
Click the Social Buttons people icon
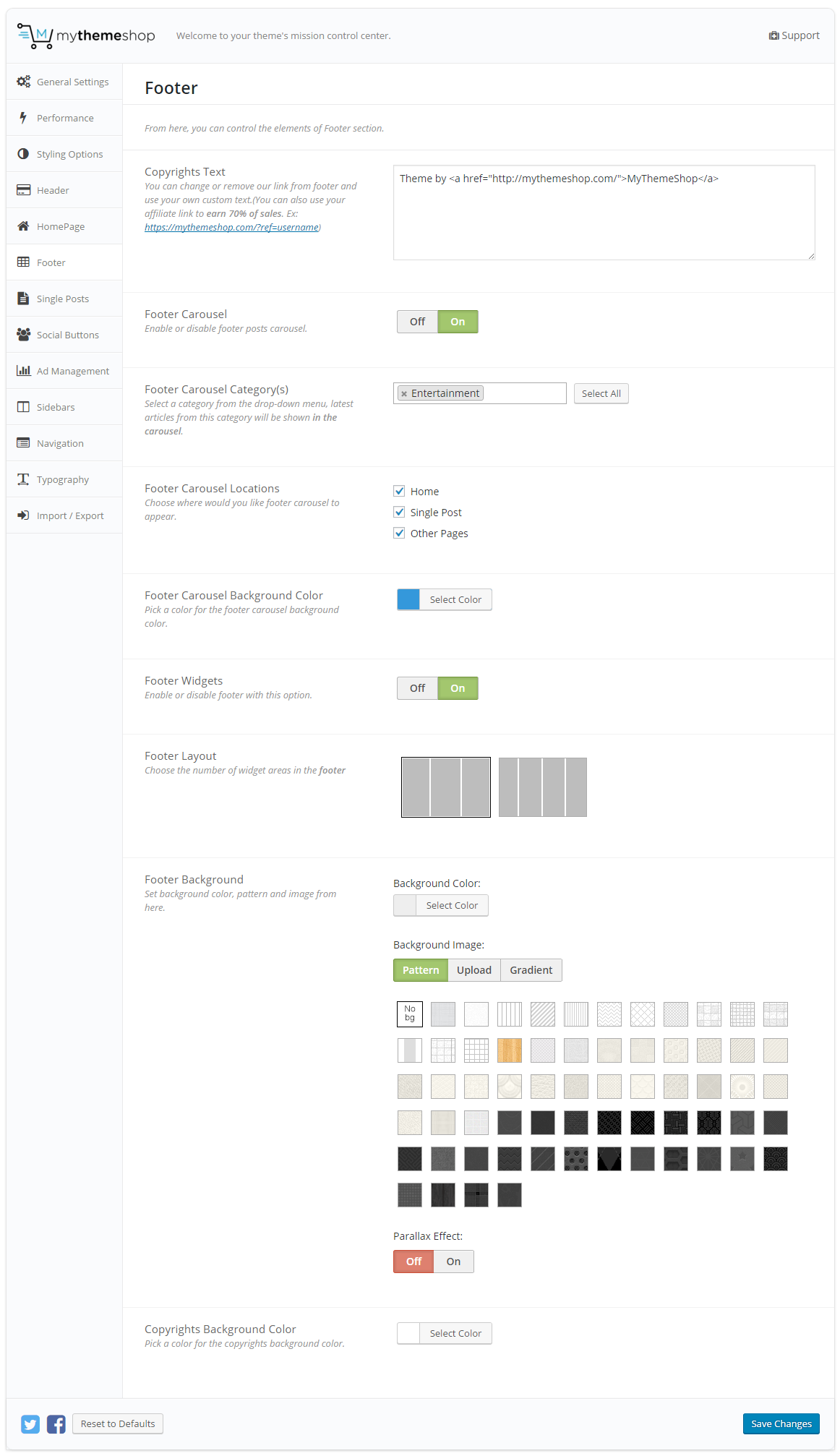point(23,335)
